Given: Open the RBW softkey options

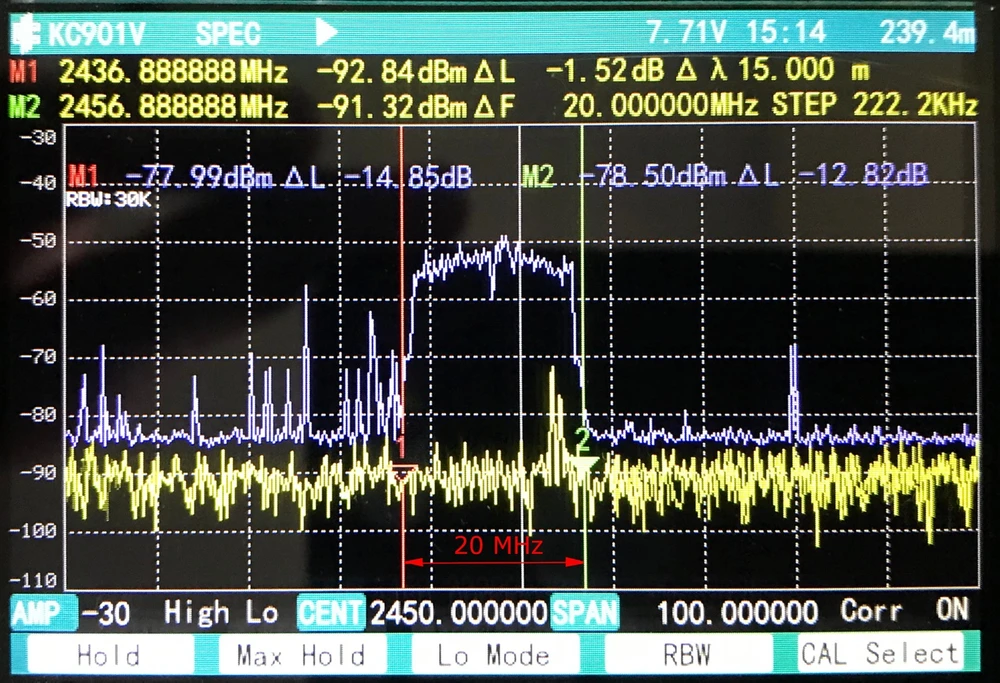Looking at the screenshot, I should click(687, 656).
